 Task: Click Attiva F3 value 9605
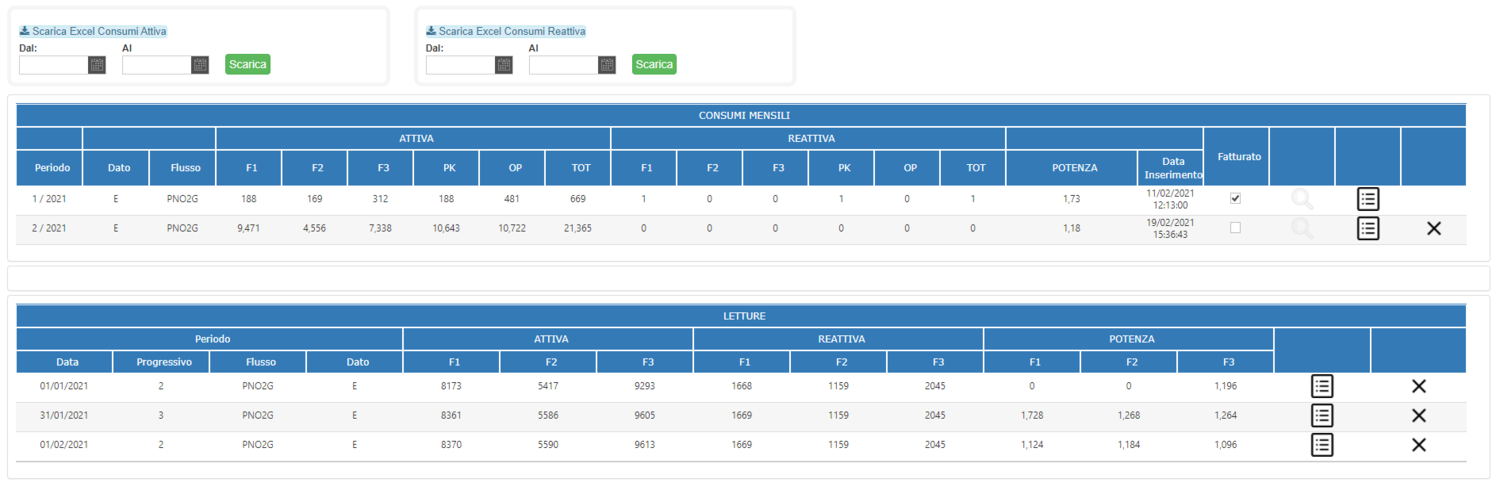click(x=645, y=416)
